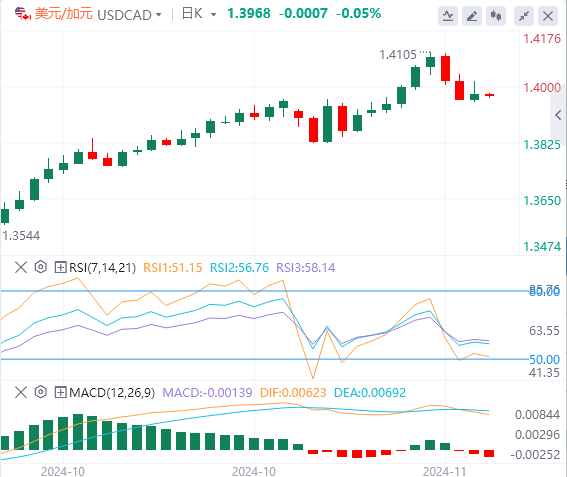
Task: Open MACD indicator settings hexagon icon
Action: (40, 392)
